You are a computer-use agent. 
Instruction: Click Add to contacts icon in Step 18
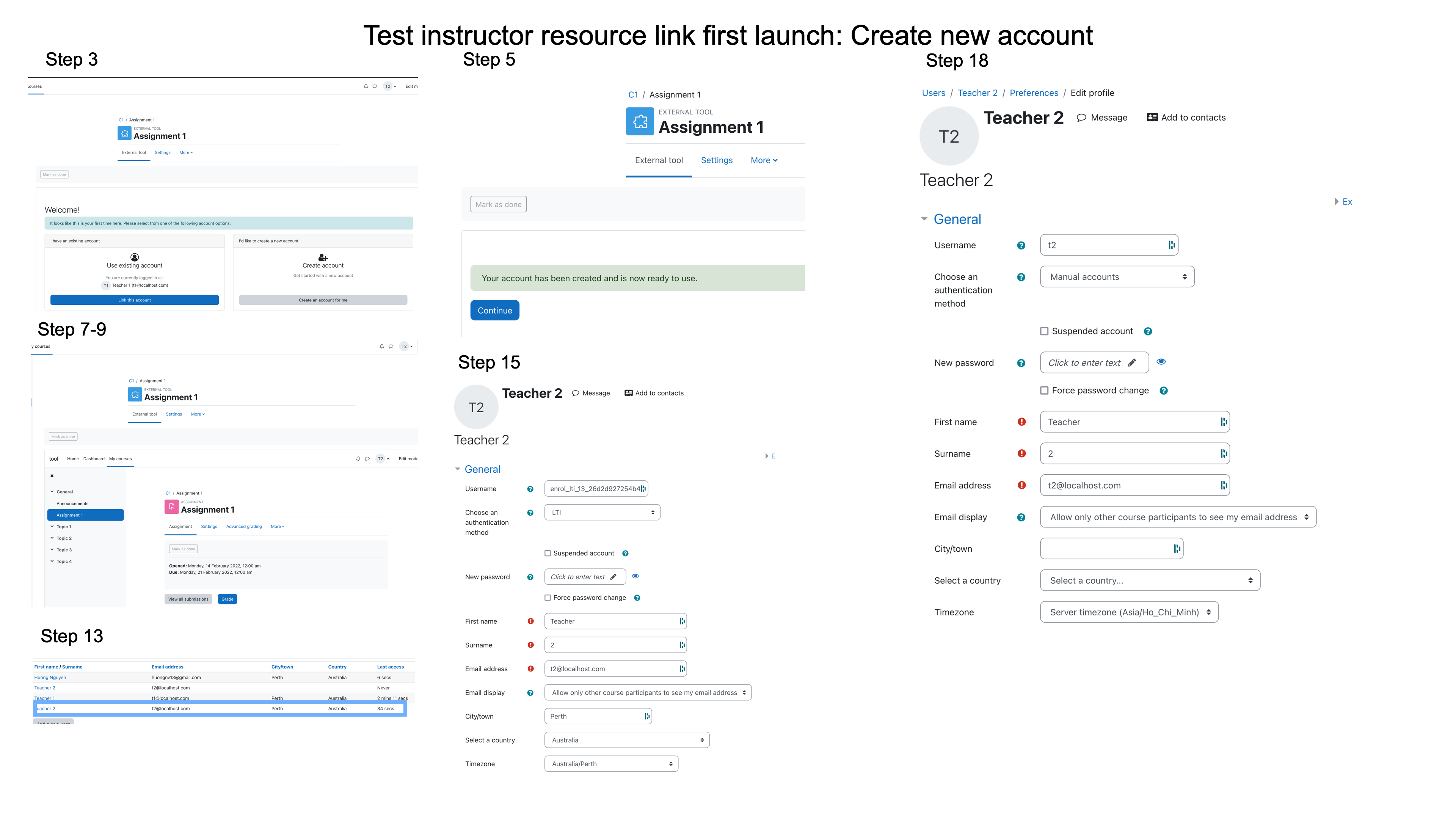tap(1152, 118)
